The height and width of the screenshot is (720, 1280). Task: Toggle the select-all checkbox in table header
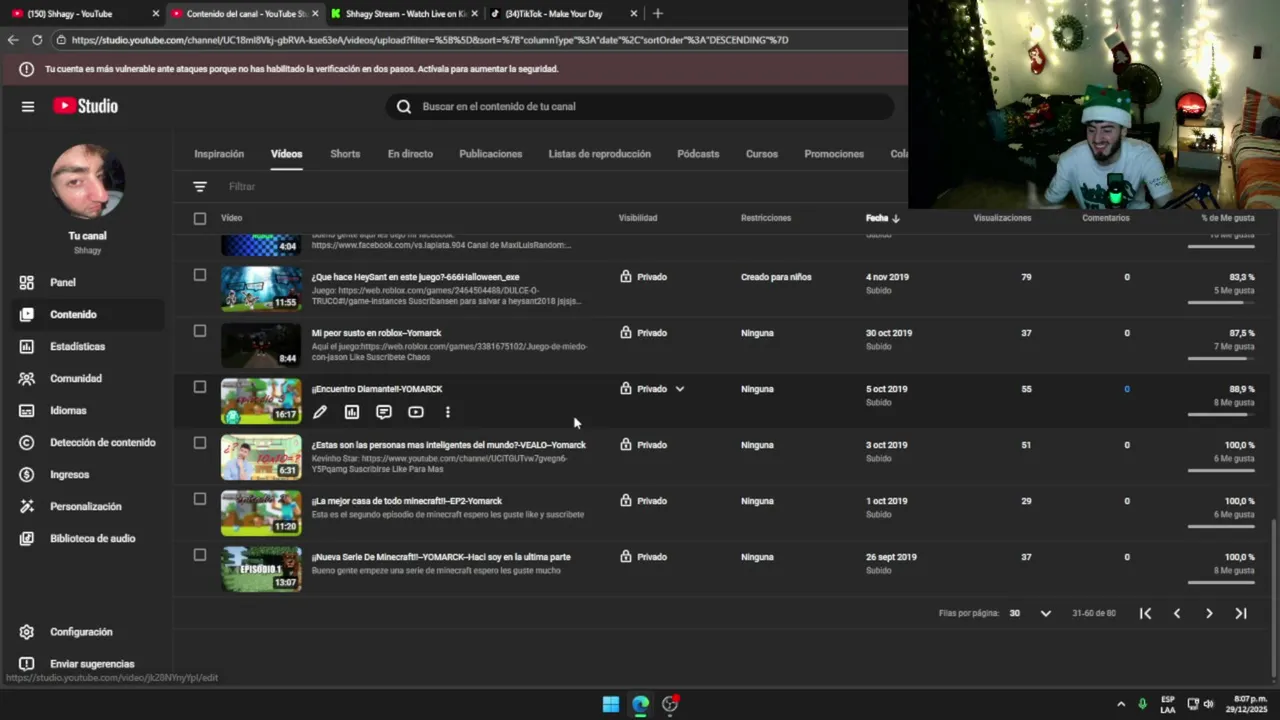[200, 218]
